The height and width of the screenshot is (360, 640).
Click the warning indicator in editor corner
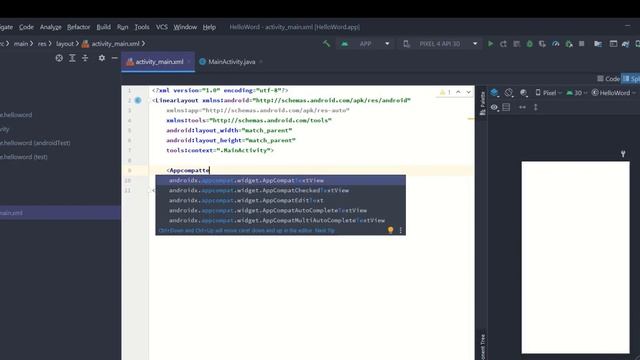pyautogui.click(x=445, y=92)
